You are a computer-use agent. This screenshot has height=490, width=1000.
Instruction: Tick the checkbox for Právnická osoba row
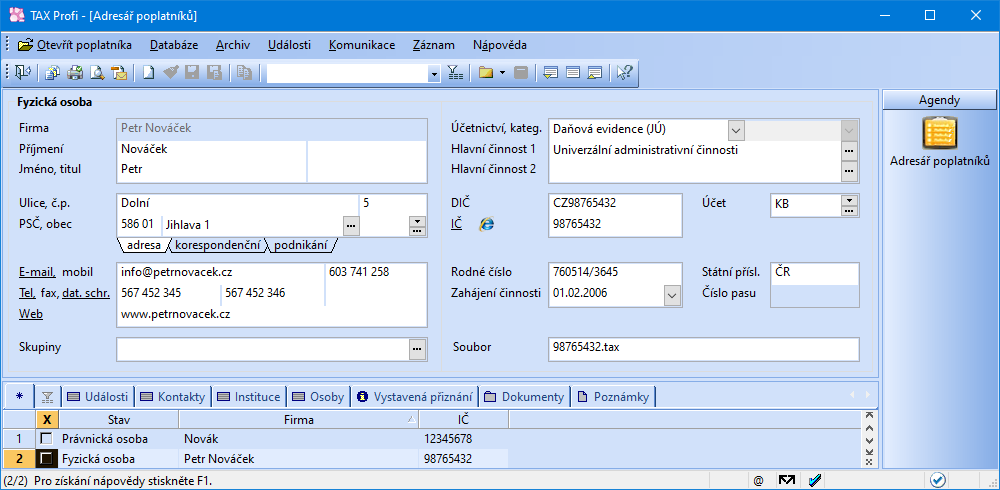pyautogui.click(x=46, y=439)
